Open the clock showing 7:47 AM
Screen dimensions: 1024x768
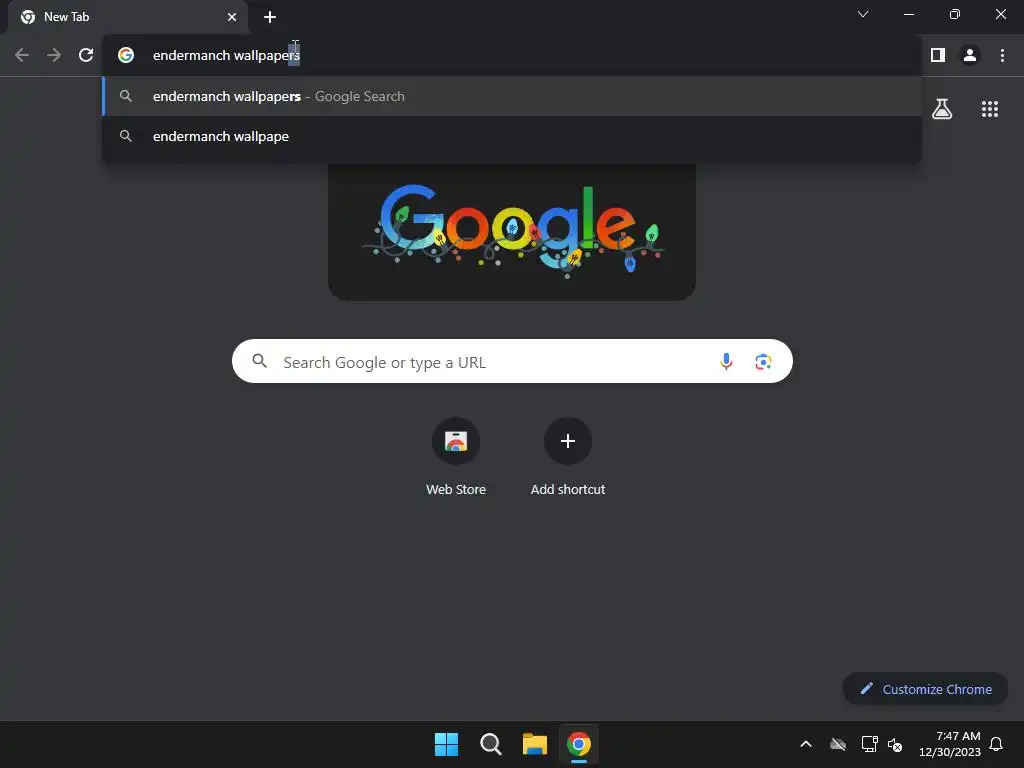pos(950,744)
